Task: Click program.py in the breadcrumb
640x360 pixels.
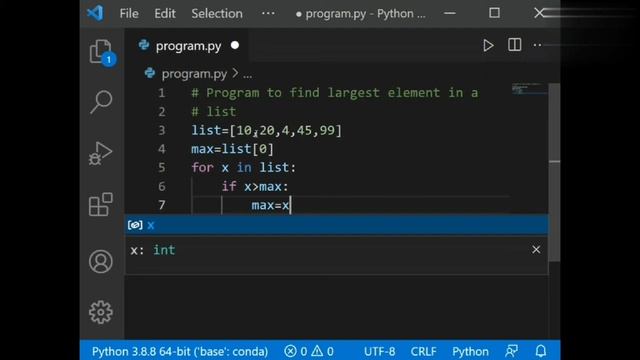Action: pos(194,74)
